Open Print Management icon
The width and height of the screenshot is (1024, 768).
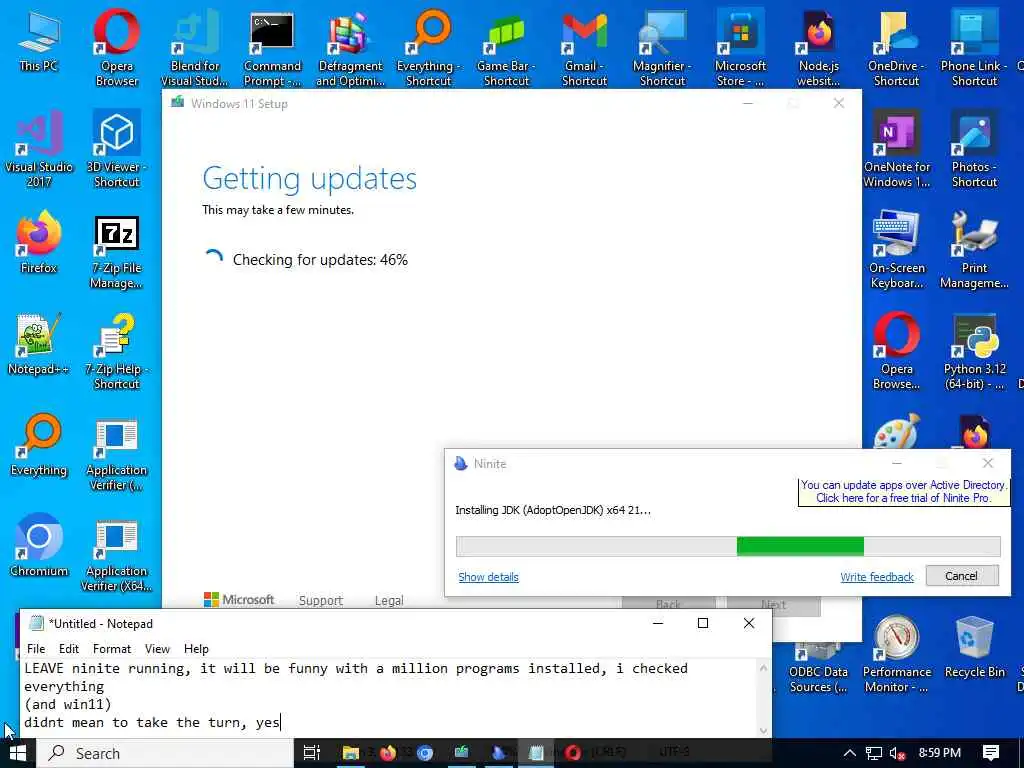click(x=974, y=250)
